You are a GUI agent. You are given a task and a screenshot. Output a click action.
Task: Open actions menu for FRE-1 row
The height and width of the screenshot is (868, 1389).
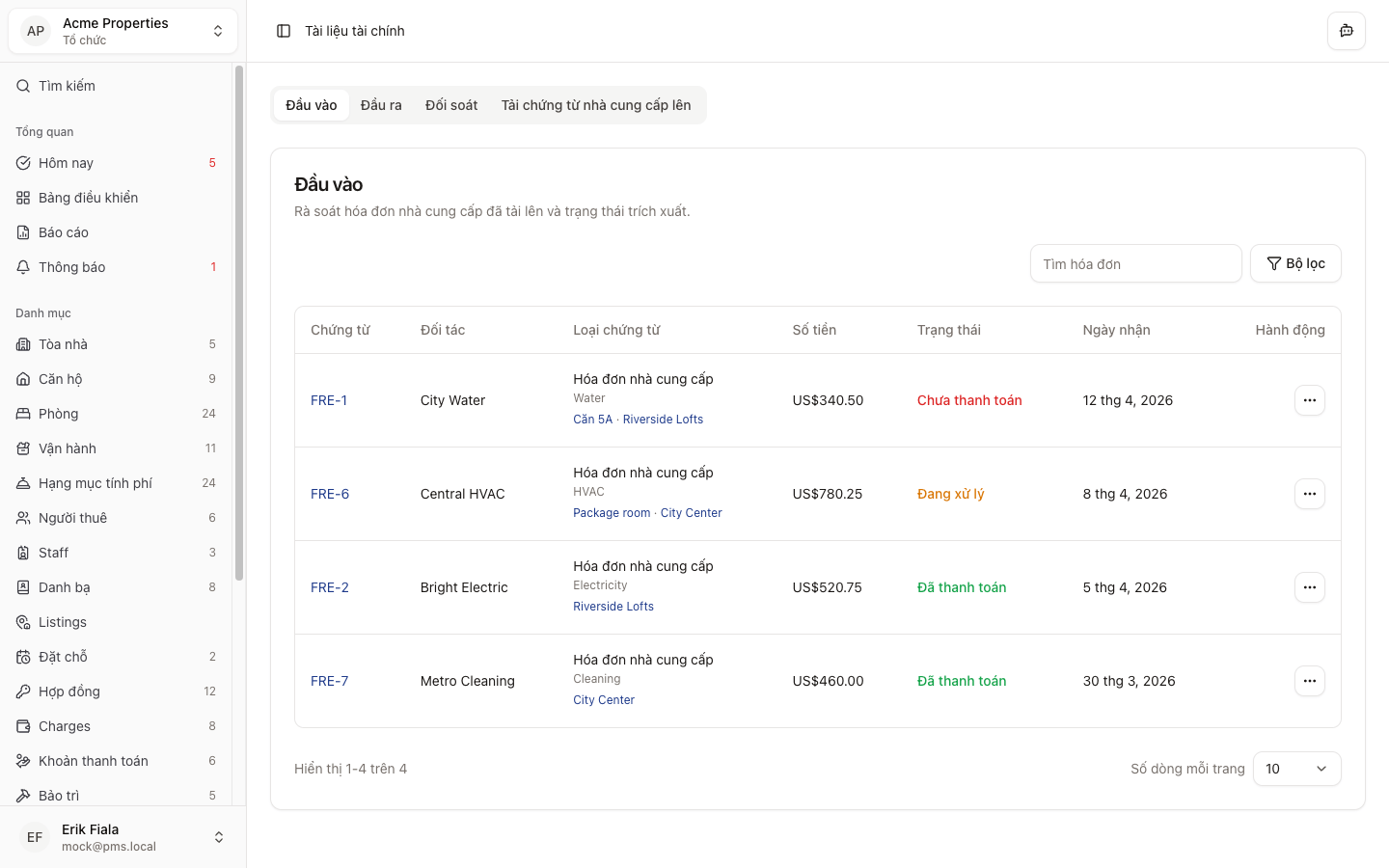click(1309, 400)
